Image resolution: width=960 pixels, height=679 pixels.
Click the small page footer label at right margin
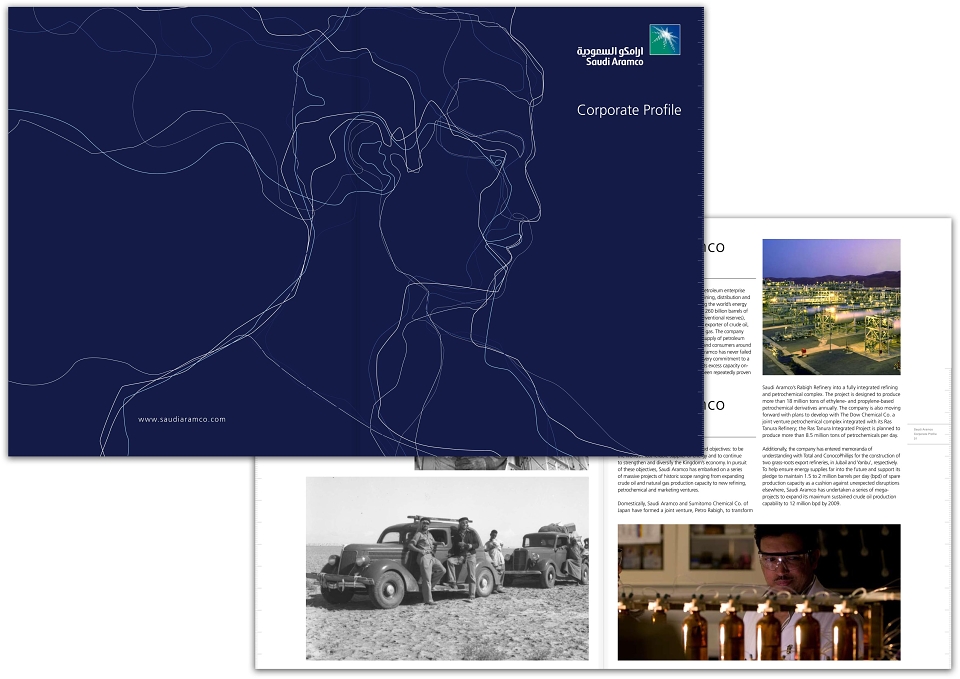[925, 433]
